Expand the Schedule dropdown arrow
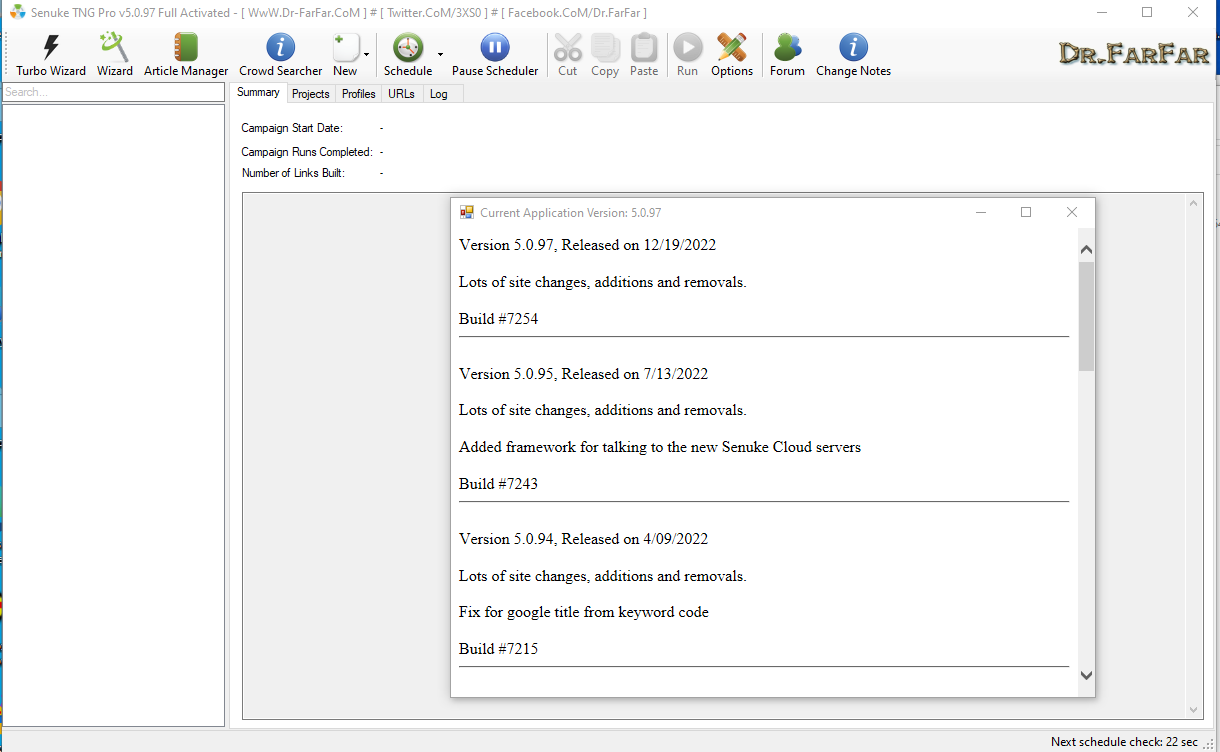 [440, 55]
